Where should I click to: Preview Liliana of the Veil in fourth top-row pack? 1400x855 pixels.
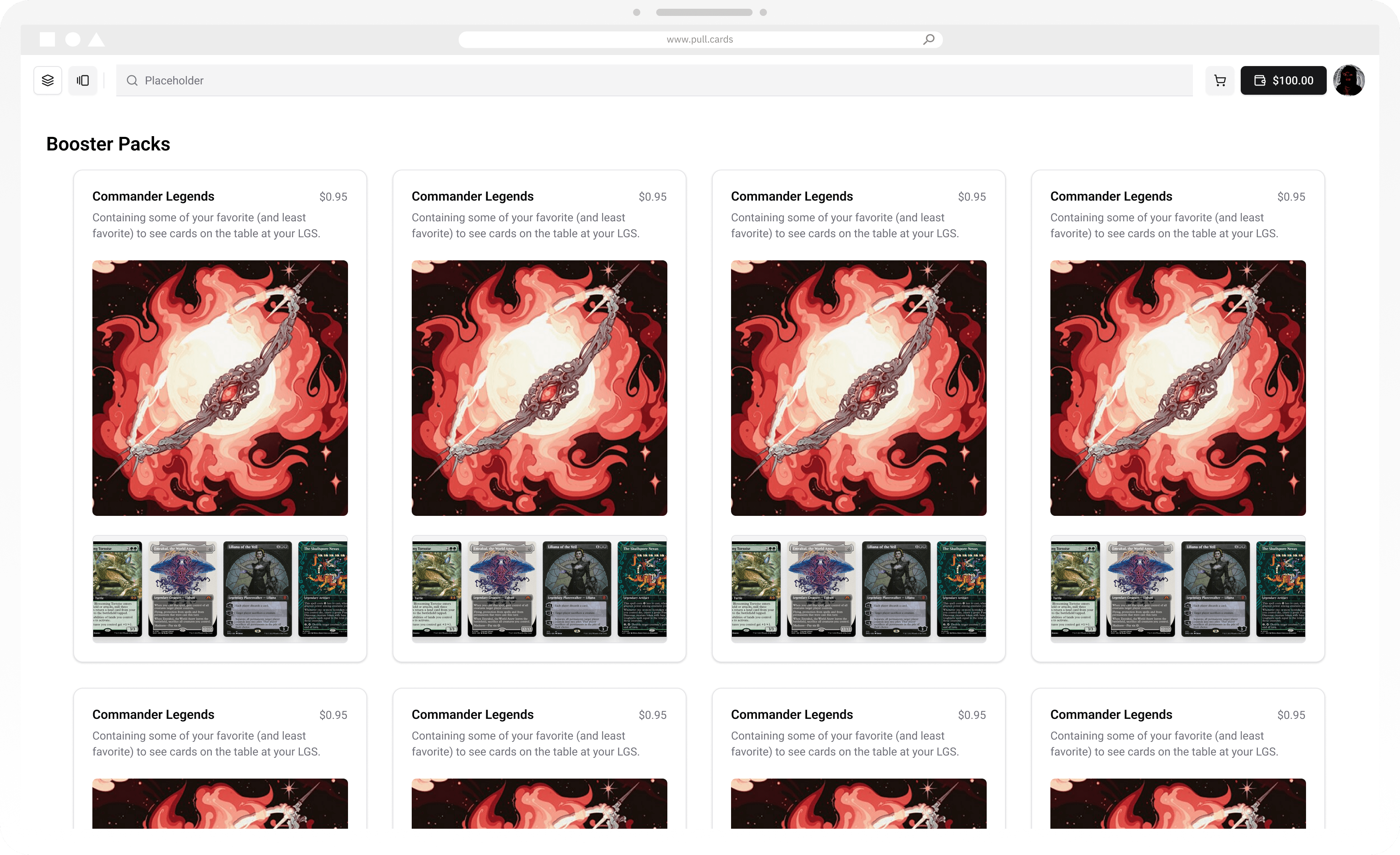(1216, 589)
